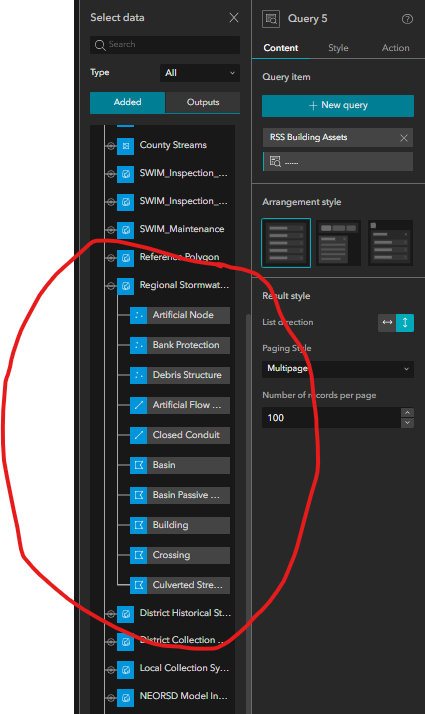The width and height of the screenshot is (425, 714).
Task: Click the Query 5 widget icon
Action: click(271, 19)
